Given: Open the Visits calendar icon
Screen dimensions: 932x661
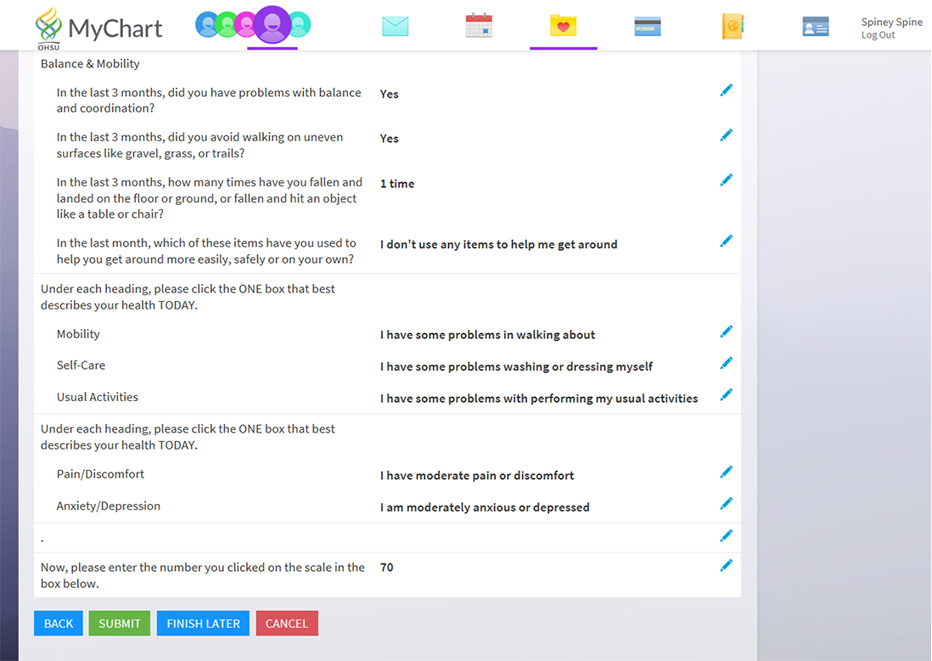Looking at the screenshot, I should [x=479, y=27].
